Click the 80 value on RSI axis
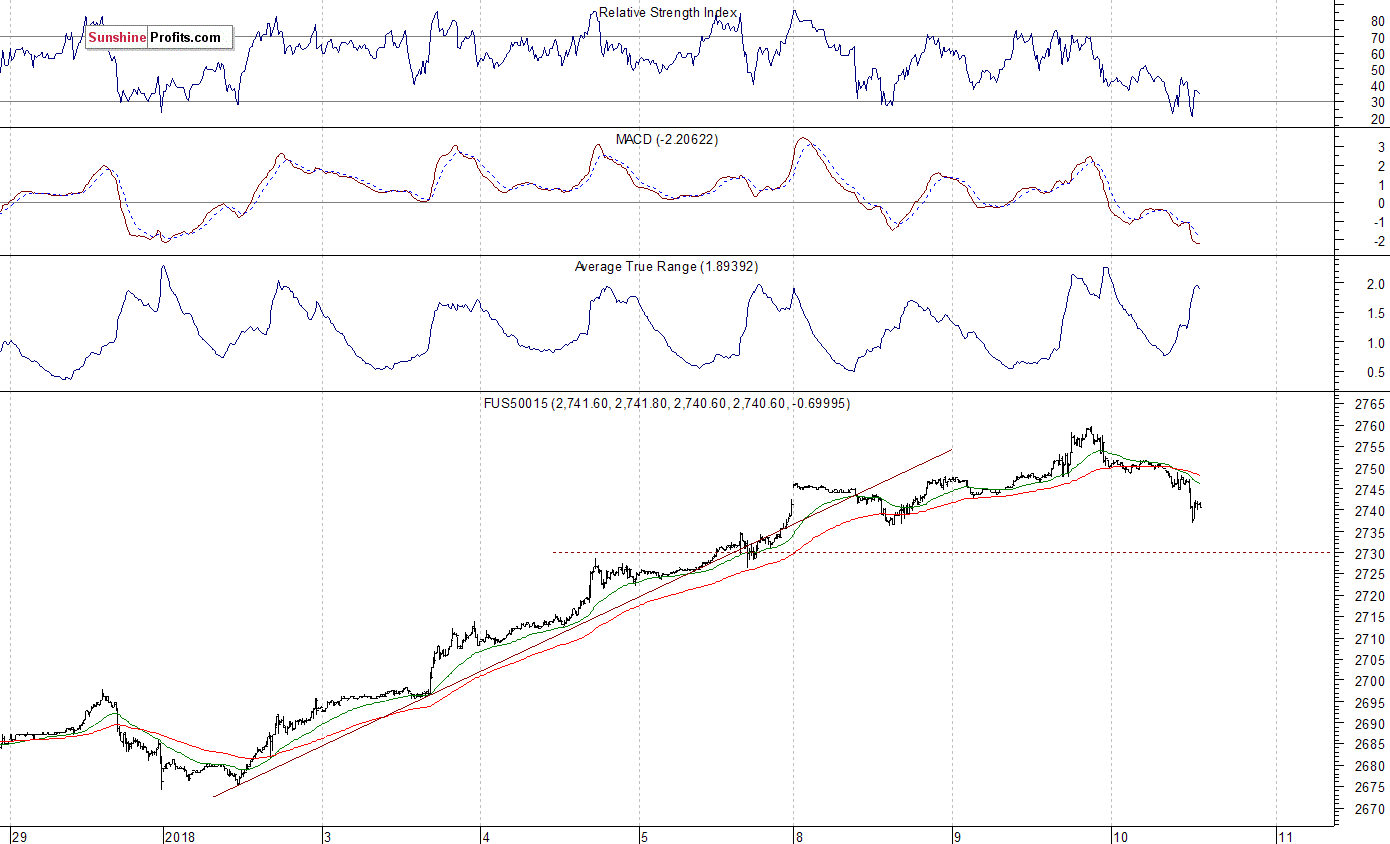The height and width of the screenshot is (844, 1390). (1377, 21)
